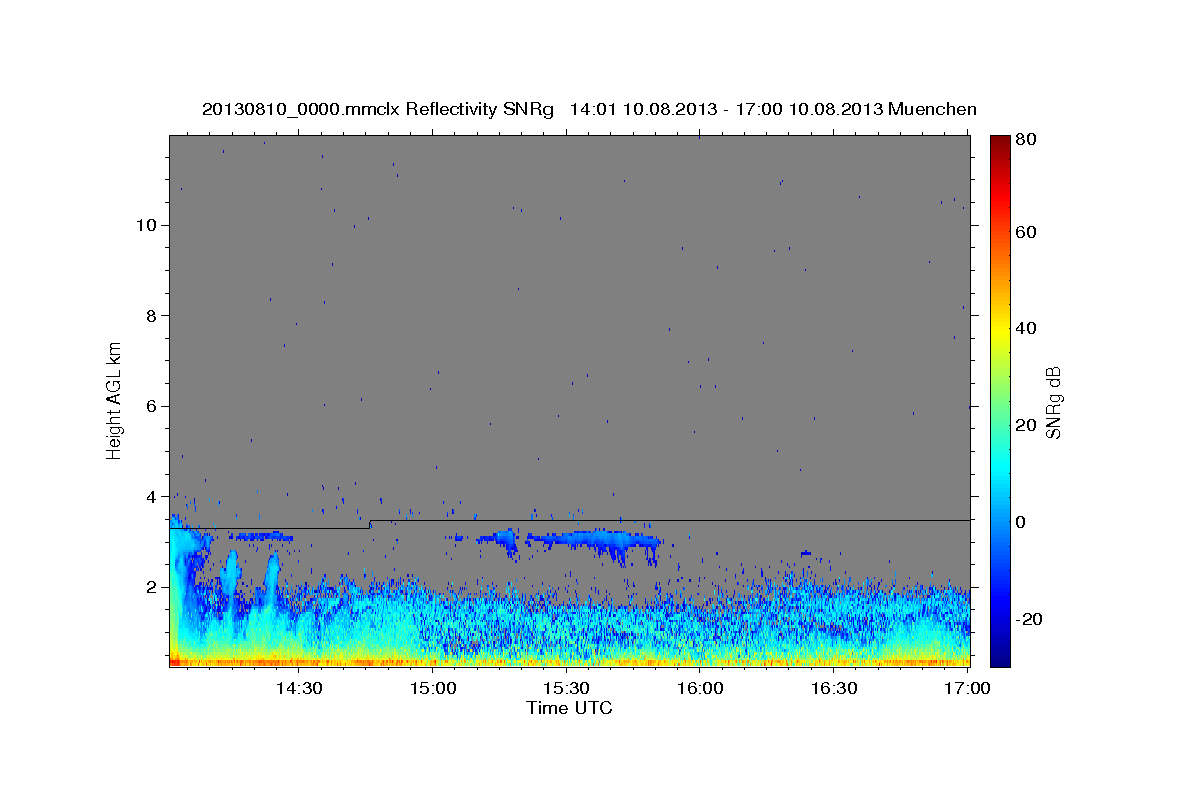Click the colorbar value 80

pyautogui.click(x=1027, y=141)
